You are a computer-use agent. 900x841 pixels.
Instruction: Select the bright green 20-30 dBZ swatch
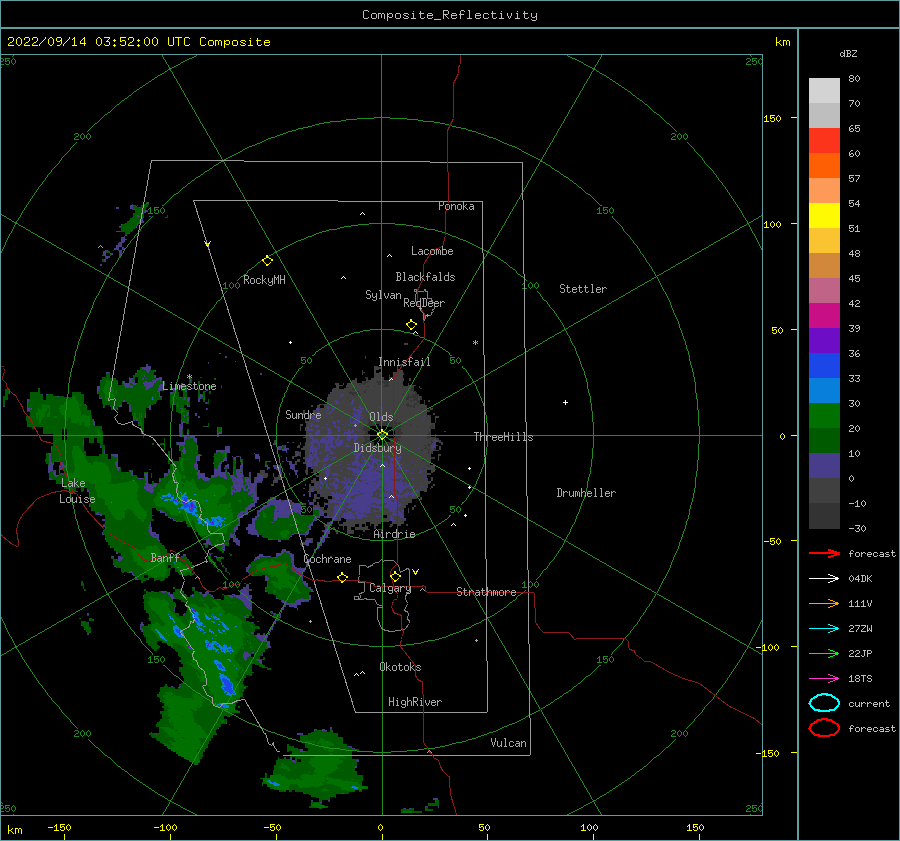tap(824, 416)
